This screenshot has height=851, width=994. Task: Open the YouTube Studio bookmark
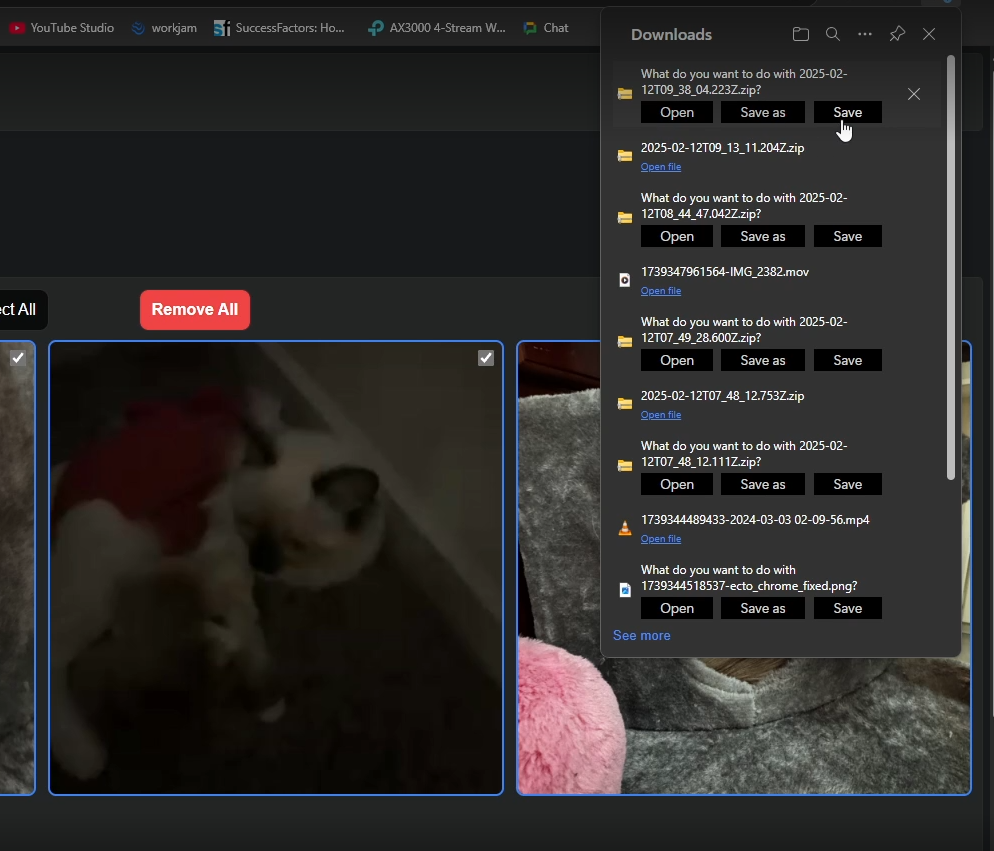pos(61,27)
